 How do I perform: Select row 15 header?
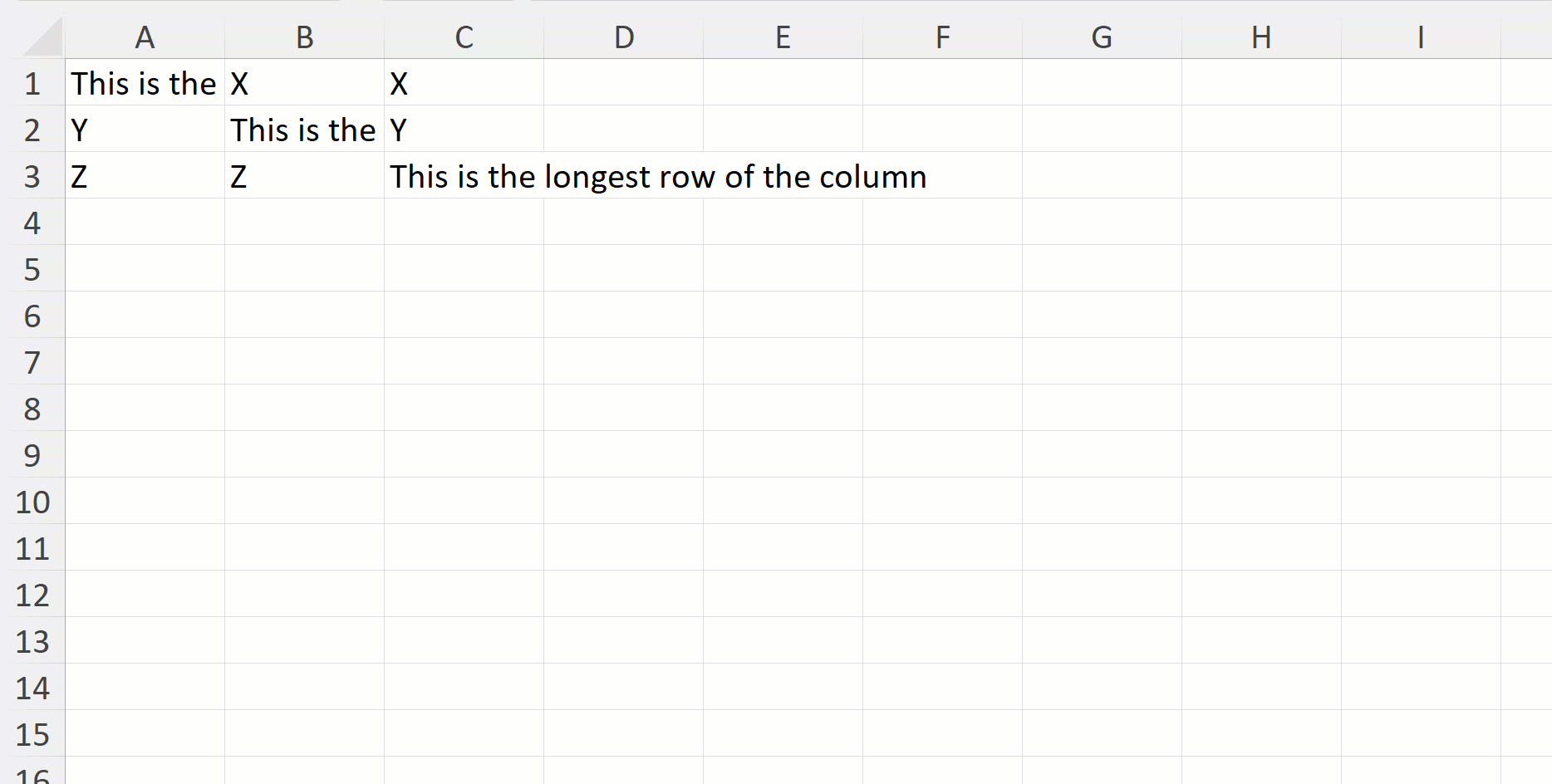[x=32, y=734]
